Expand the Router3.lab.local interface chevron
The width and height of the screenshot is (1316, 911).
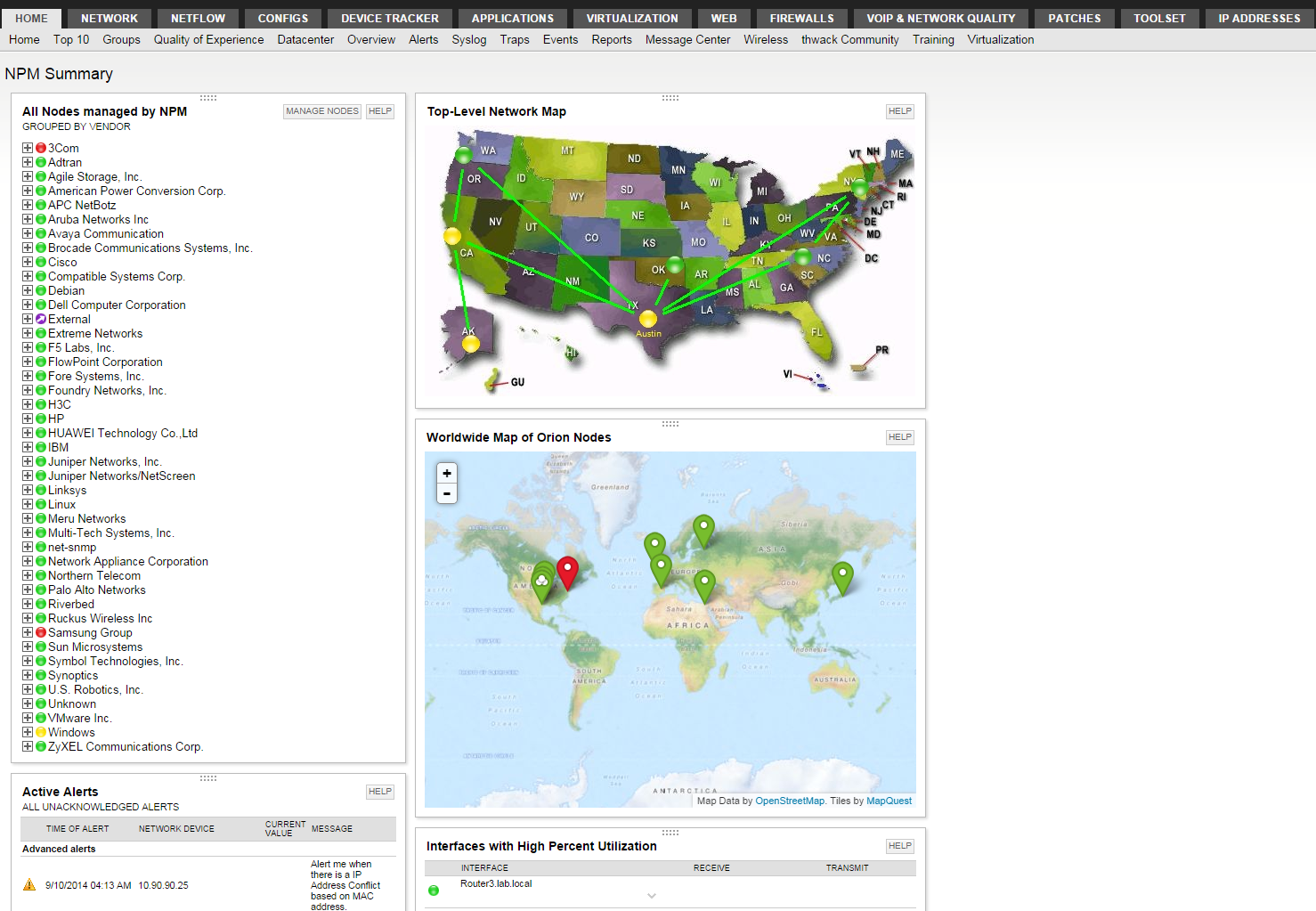[x=652, y=896]
